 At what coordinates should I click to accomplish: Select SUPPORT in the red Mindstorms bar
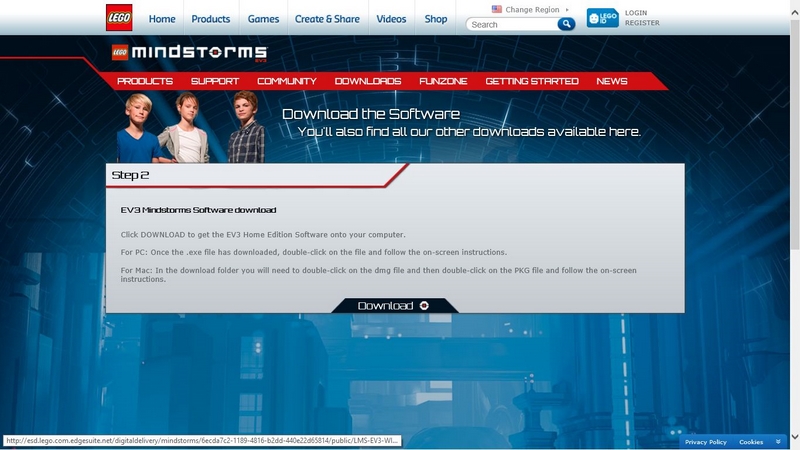tap(215, 81)
